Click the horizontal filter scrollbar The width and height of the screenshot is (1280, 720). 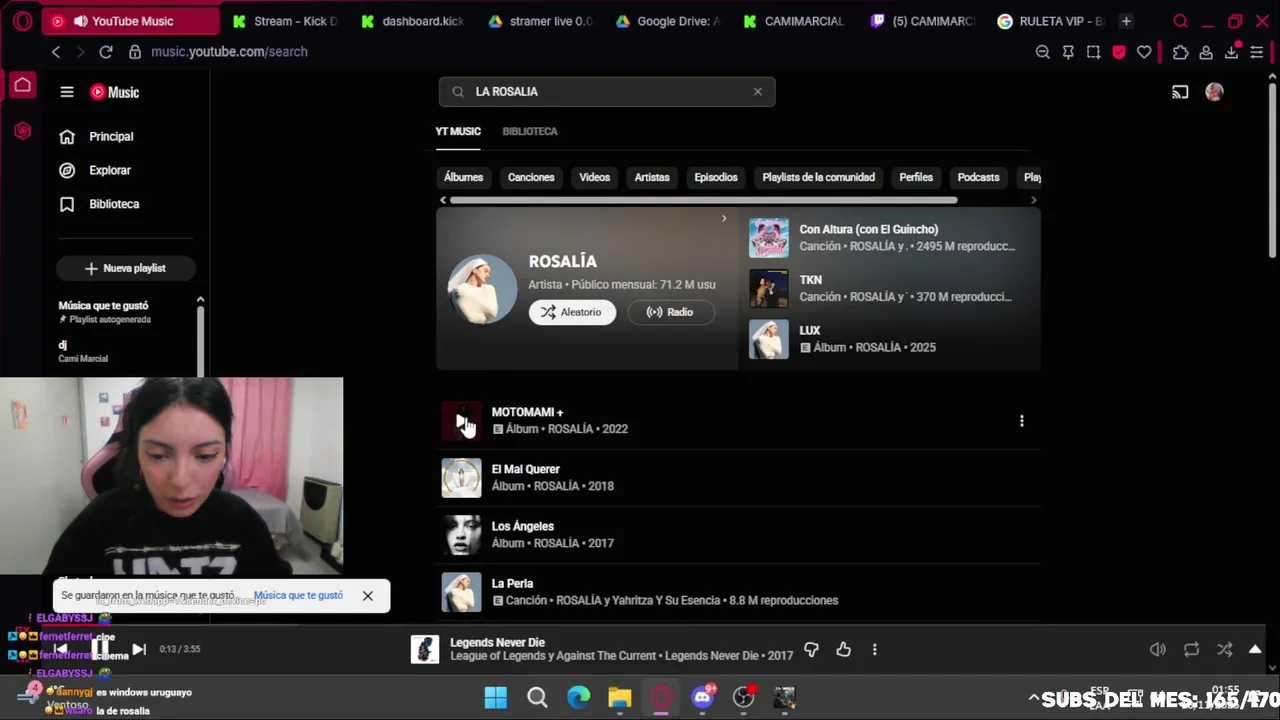(703, 200)
